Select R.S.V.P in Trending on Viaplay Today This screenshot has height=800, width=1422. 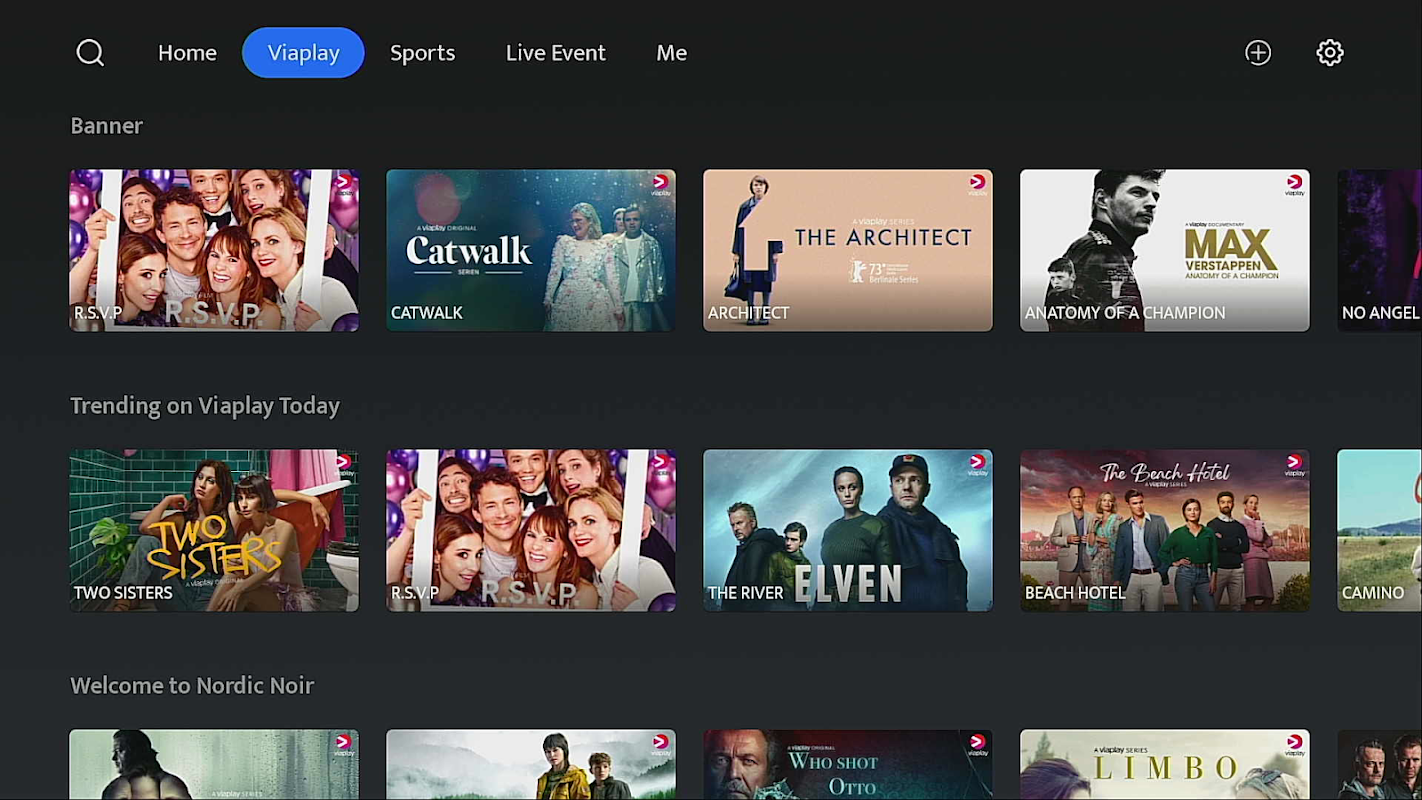click(x=531, y=530)
